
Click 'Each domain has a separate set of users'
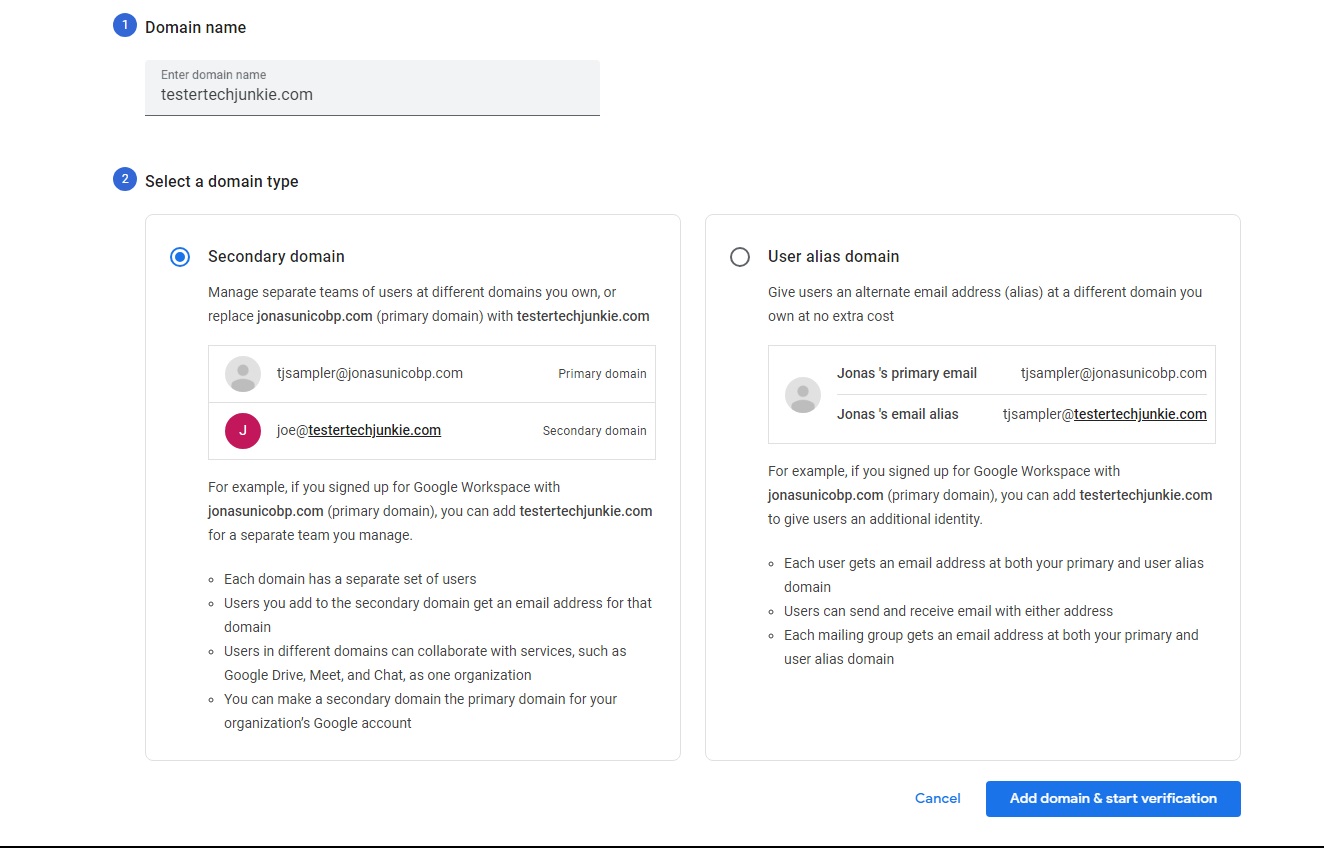click(350, 579)
